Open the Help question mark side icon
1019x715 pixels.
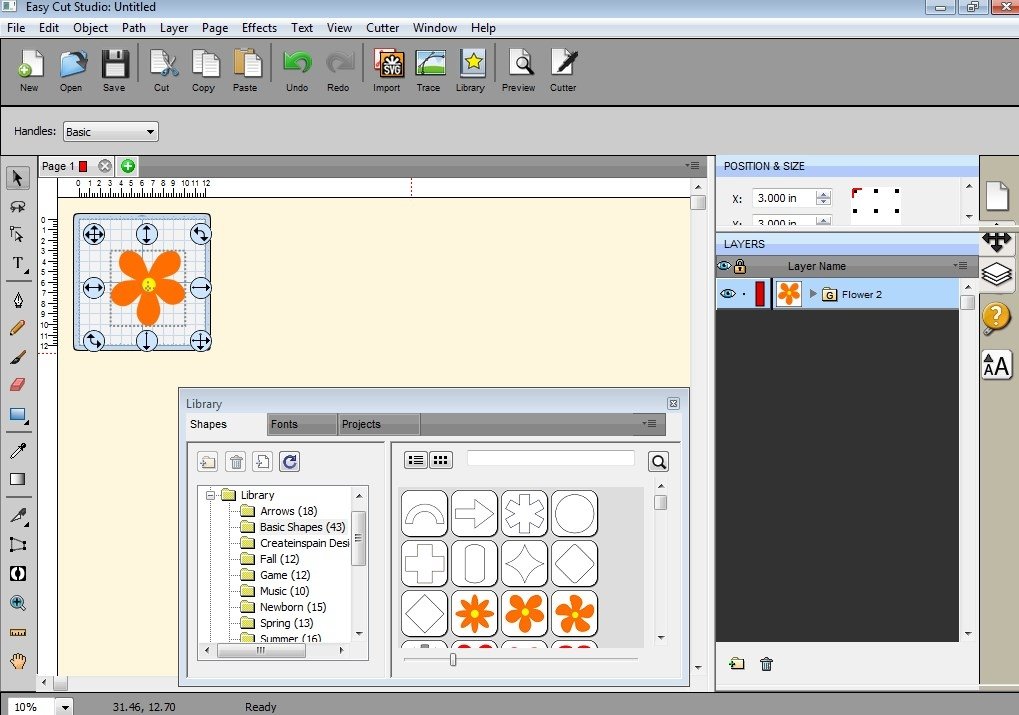[996, 317]
